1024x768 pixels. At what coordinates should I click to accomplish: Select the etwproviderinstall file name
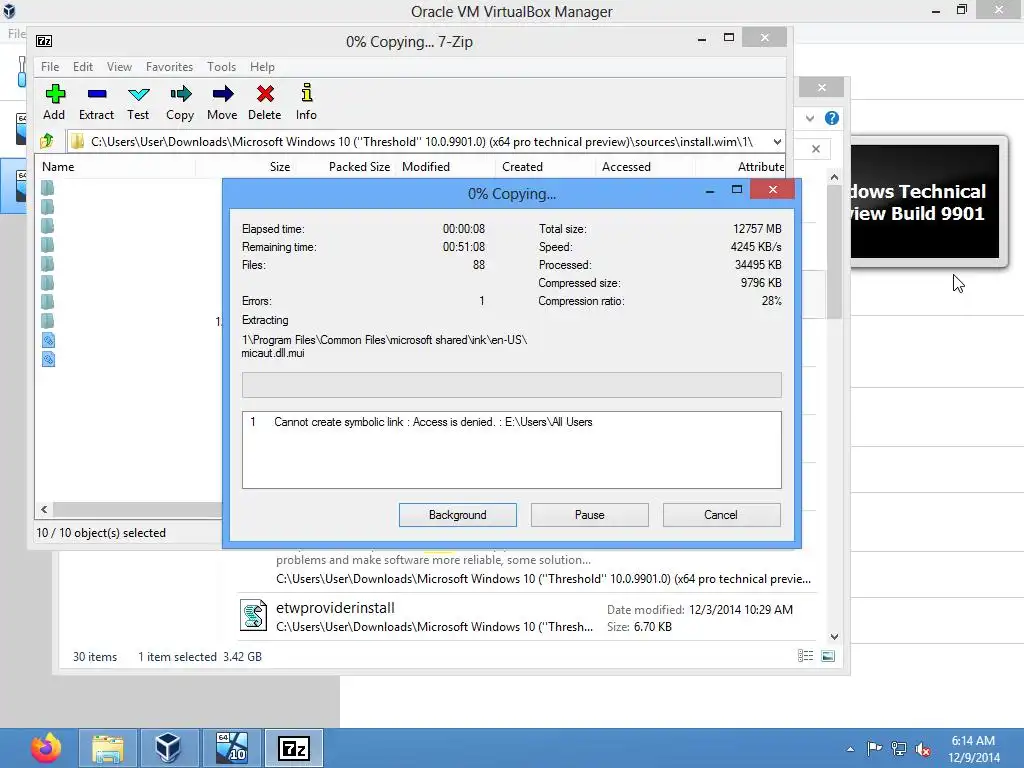pyautogui.click(x=335, y=607)
